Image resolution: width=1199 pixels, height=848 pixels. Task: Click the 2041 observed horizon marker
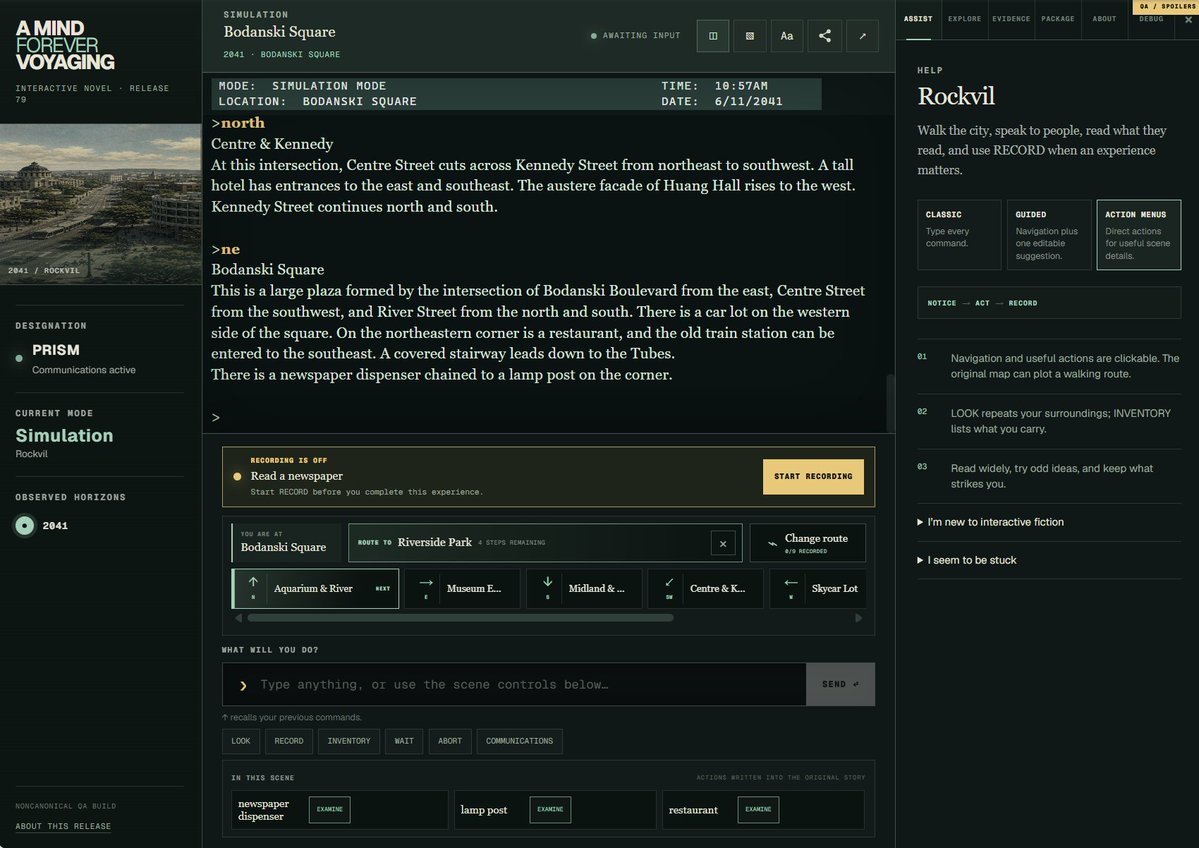coord(25,526)
